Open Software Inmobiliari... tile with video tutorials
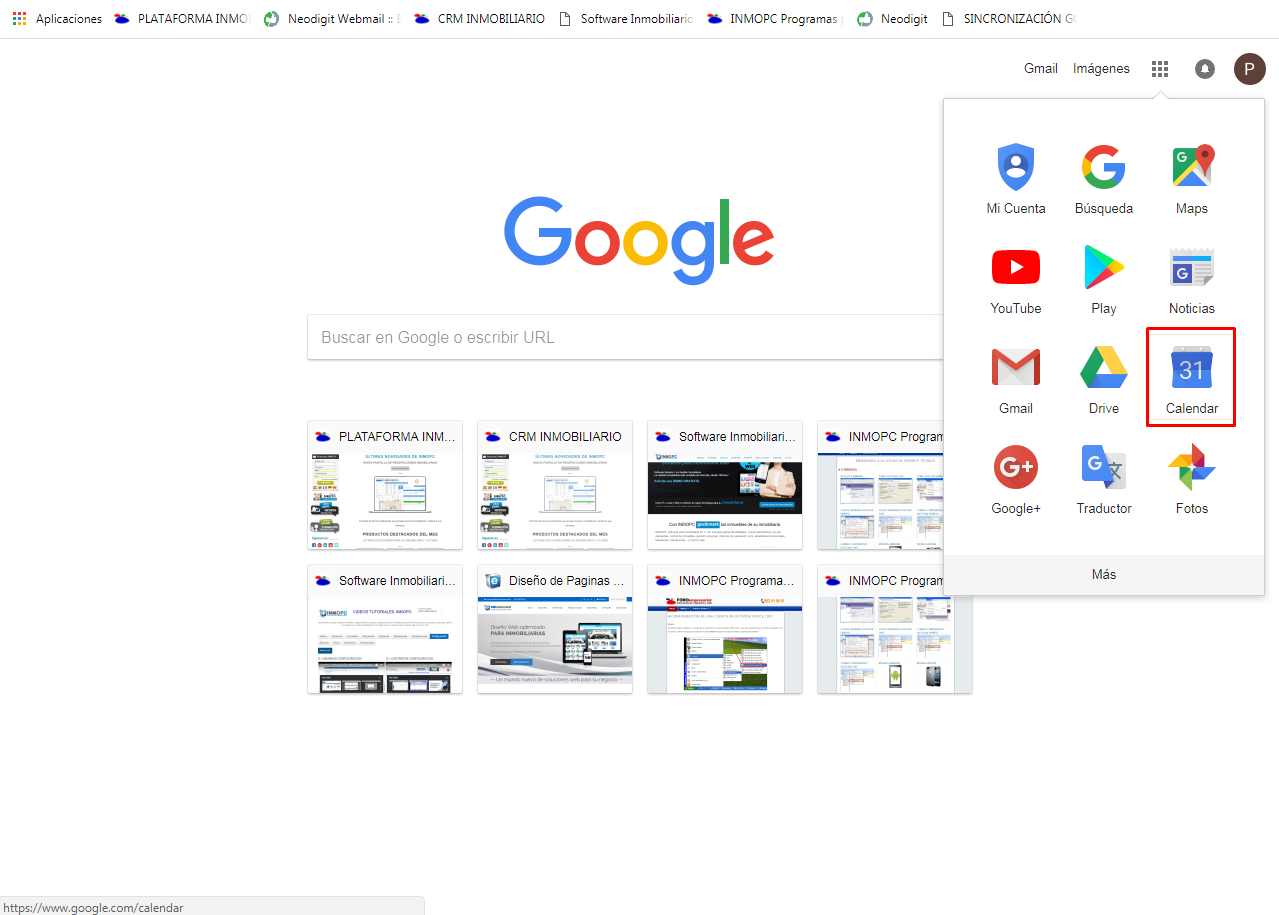This screenshot has height=915, width=1279. [385, 629]
